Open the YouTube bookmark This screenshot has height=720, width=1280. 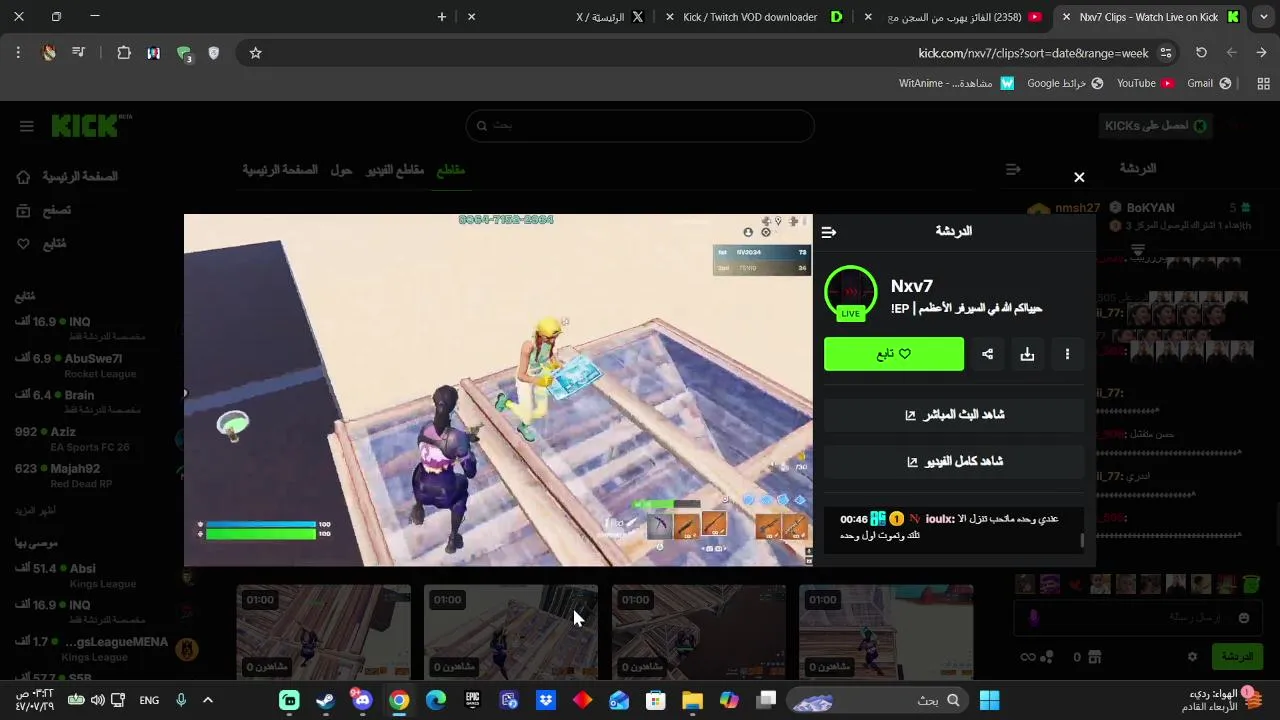[1145, 83]
